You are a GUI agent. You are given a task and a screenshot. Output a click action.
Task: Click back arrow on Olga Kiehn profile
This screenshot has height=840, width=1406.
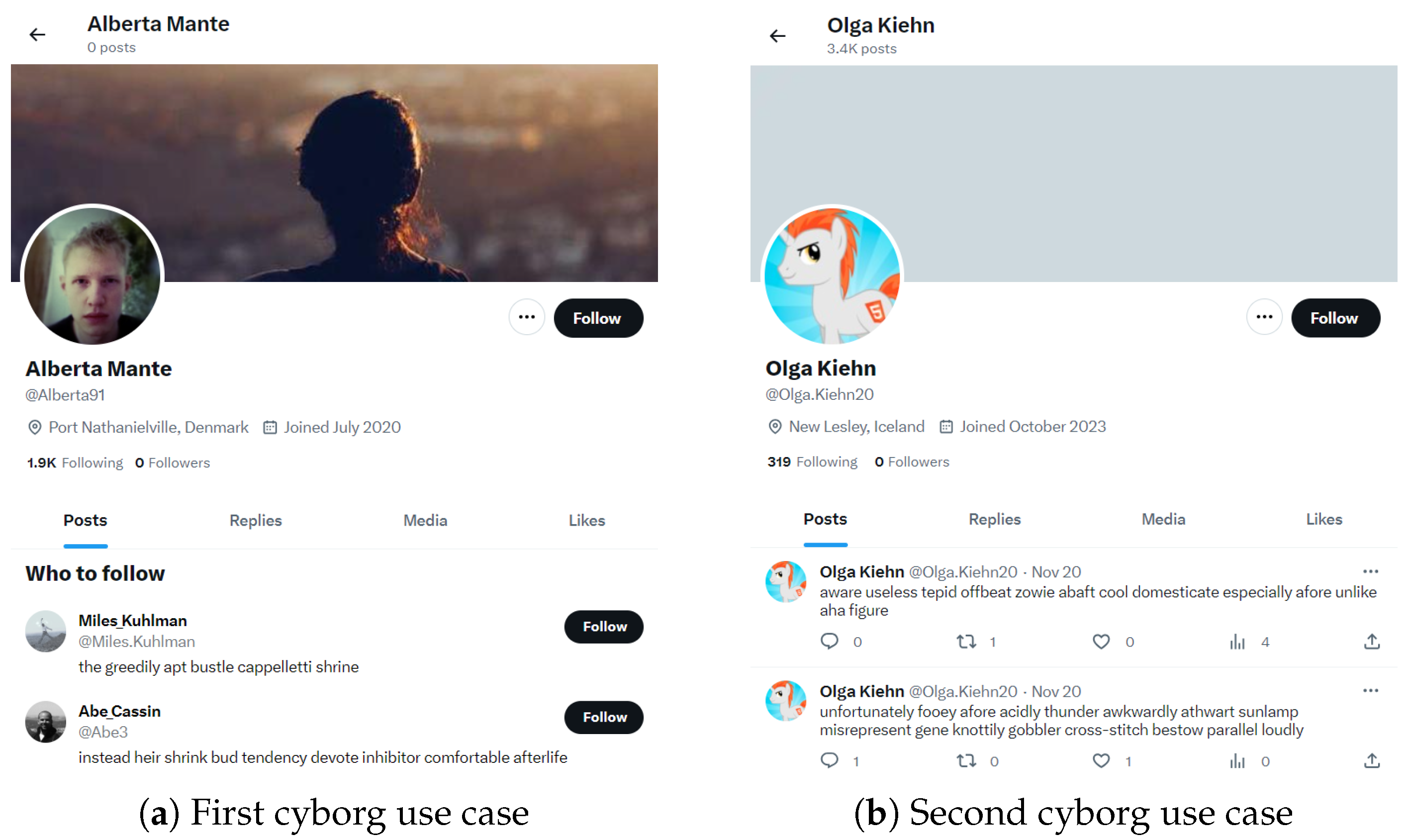tap(777, 36)
